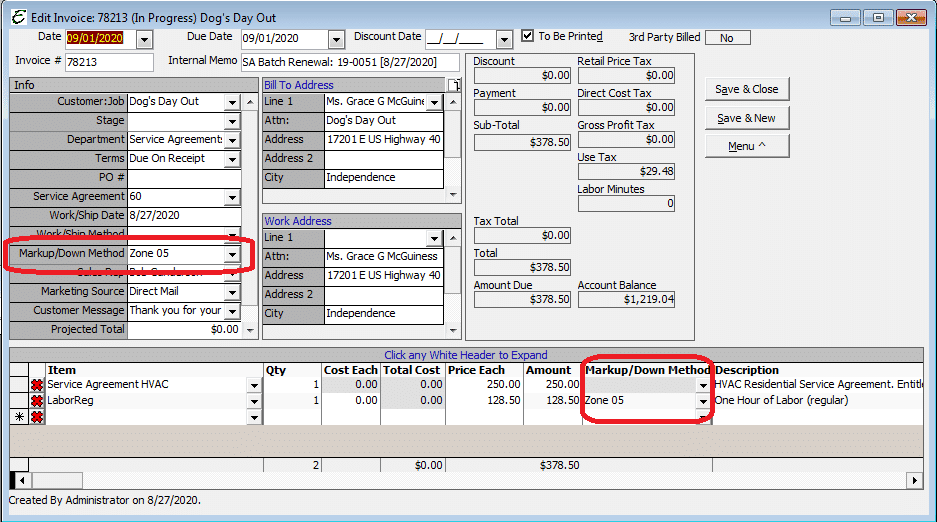Open the Markup/Down Method Zone 05 dropdown in Info
Screen dimensions: 937x522
(232, 254)
